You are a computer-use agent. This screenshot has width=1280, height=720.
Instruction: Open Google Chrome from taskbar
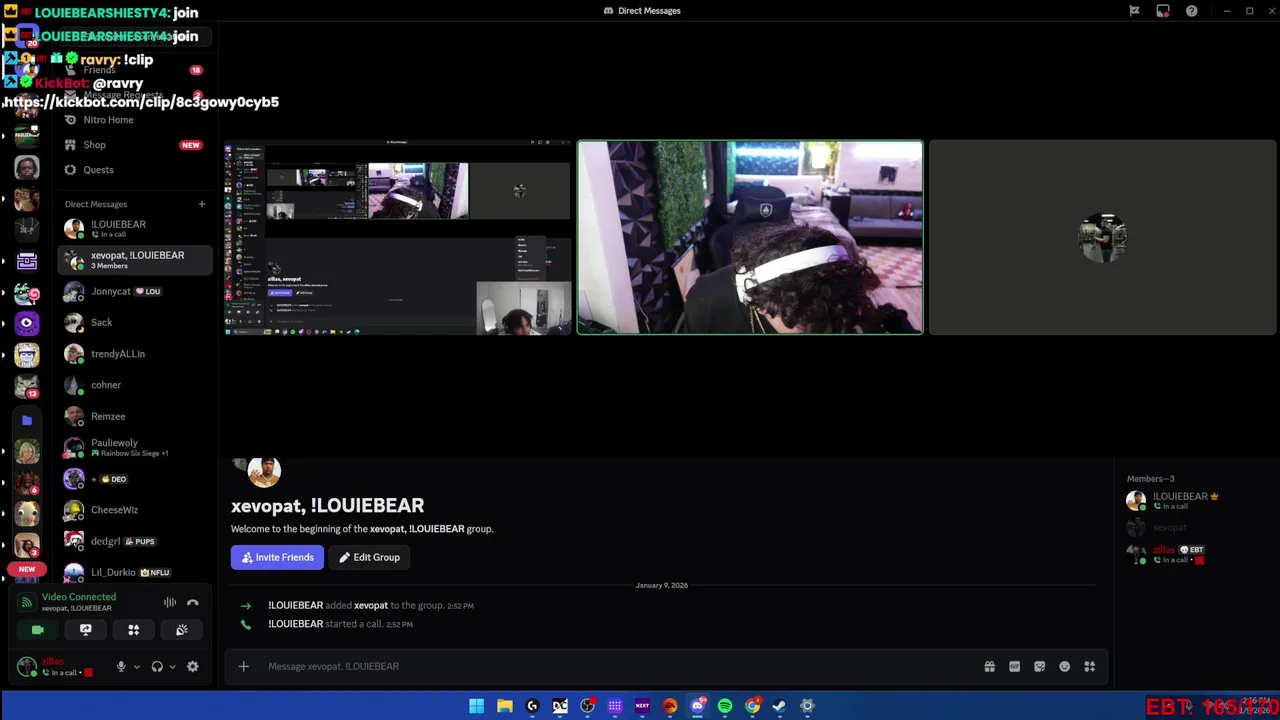[752, 706]
